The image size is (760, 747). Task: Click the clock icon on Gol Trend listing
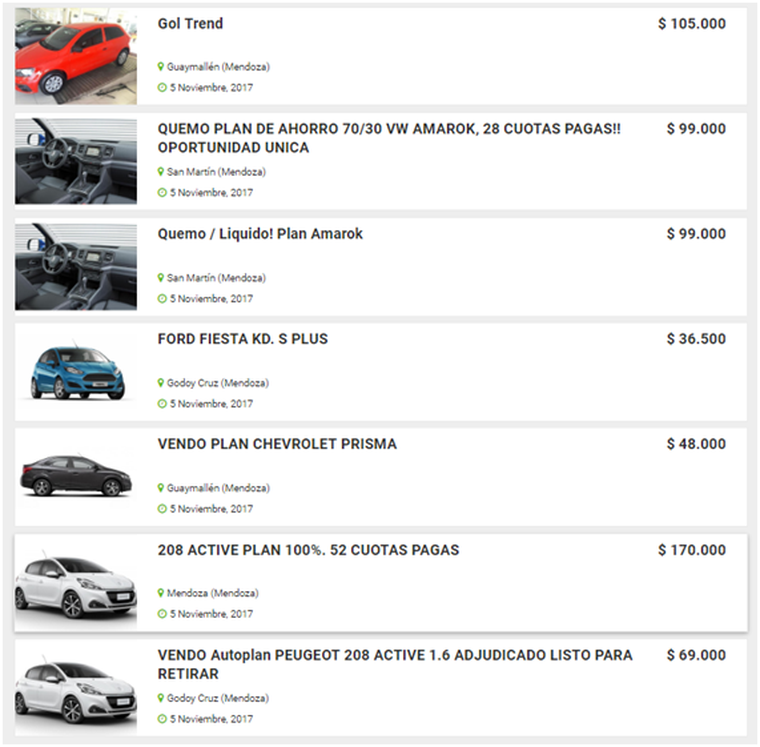[162, 88]
